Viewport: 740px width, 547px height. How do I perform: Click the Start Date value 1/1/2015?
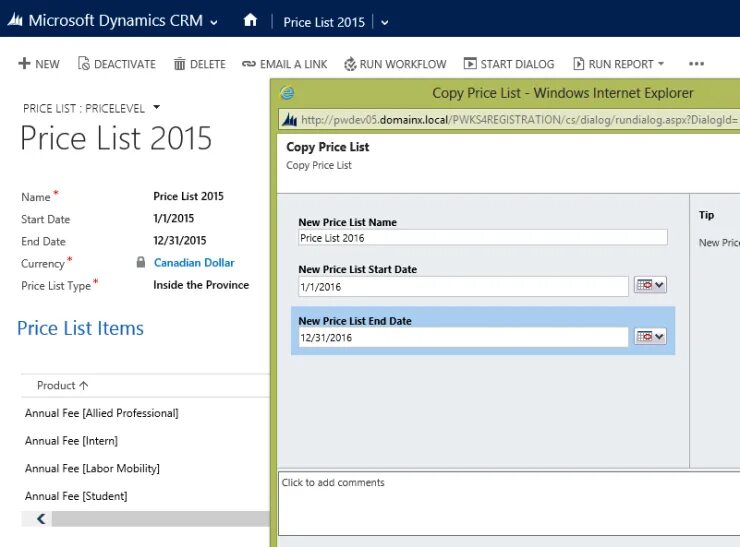click(173, 218)
